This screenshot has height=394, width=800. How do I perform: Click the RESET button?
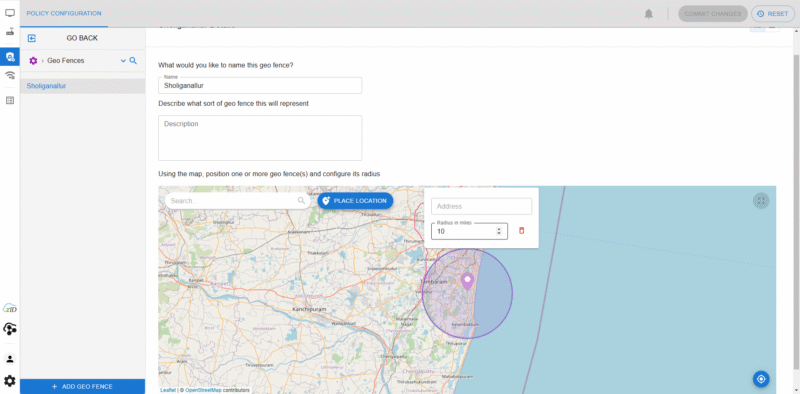point(772,14)
